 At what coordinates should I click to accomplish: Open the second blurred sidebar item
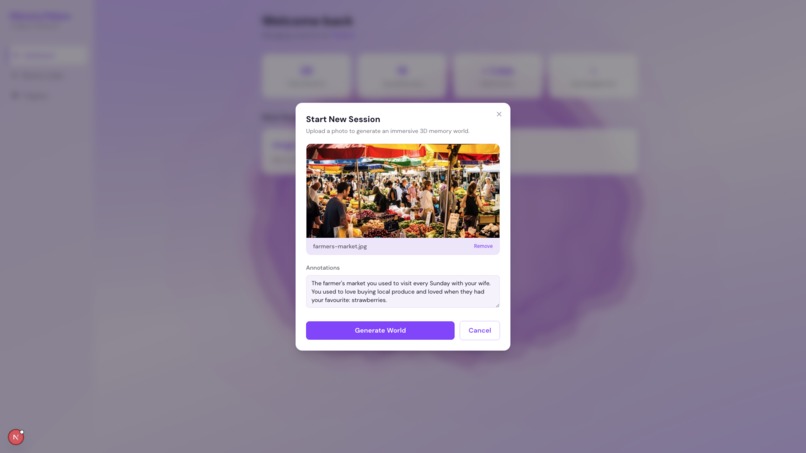coord(38,76)
